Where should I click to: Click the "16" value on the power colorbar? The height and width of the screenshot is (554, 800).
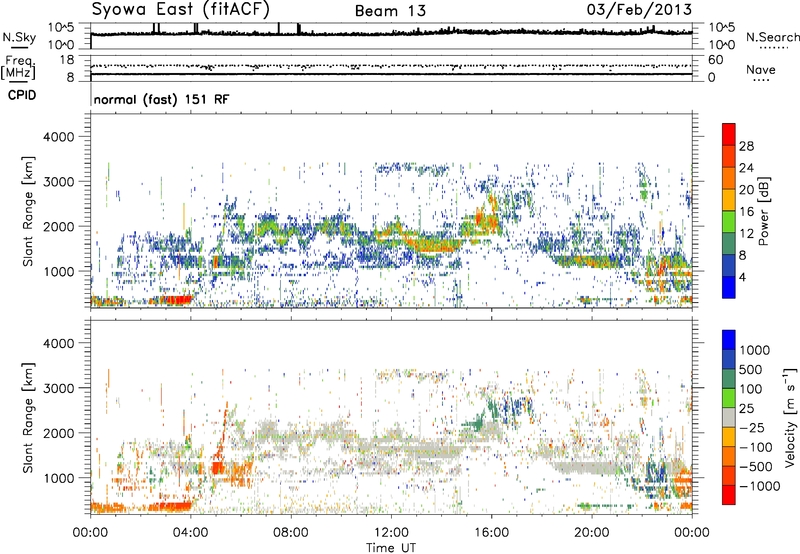[x=746, y=212]
